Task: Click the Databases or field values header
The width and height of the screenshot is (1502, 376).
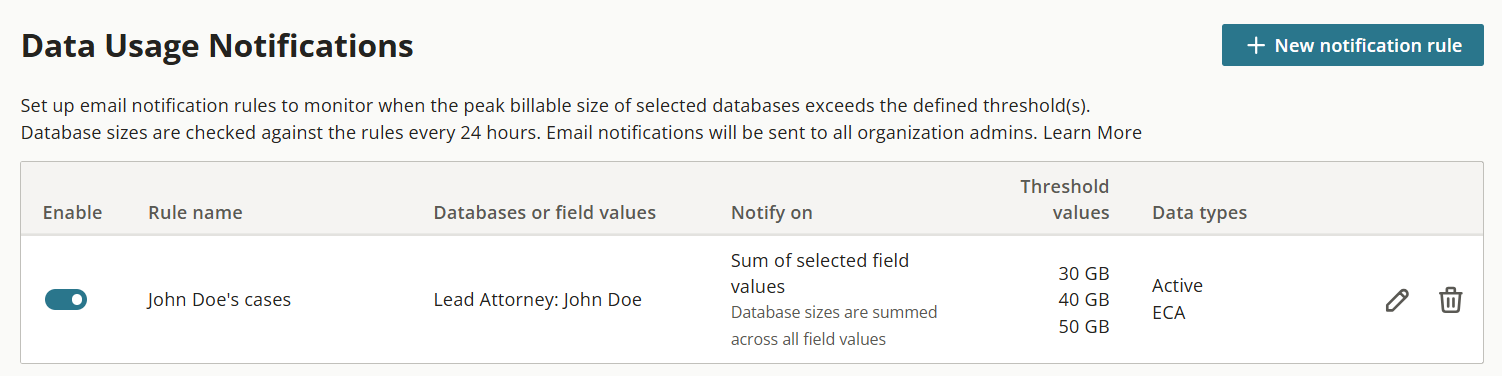Action: (544, 212)
